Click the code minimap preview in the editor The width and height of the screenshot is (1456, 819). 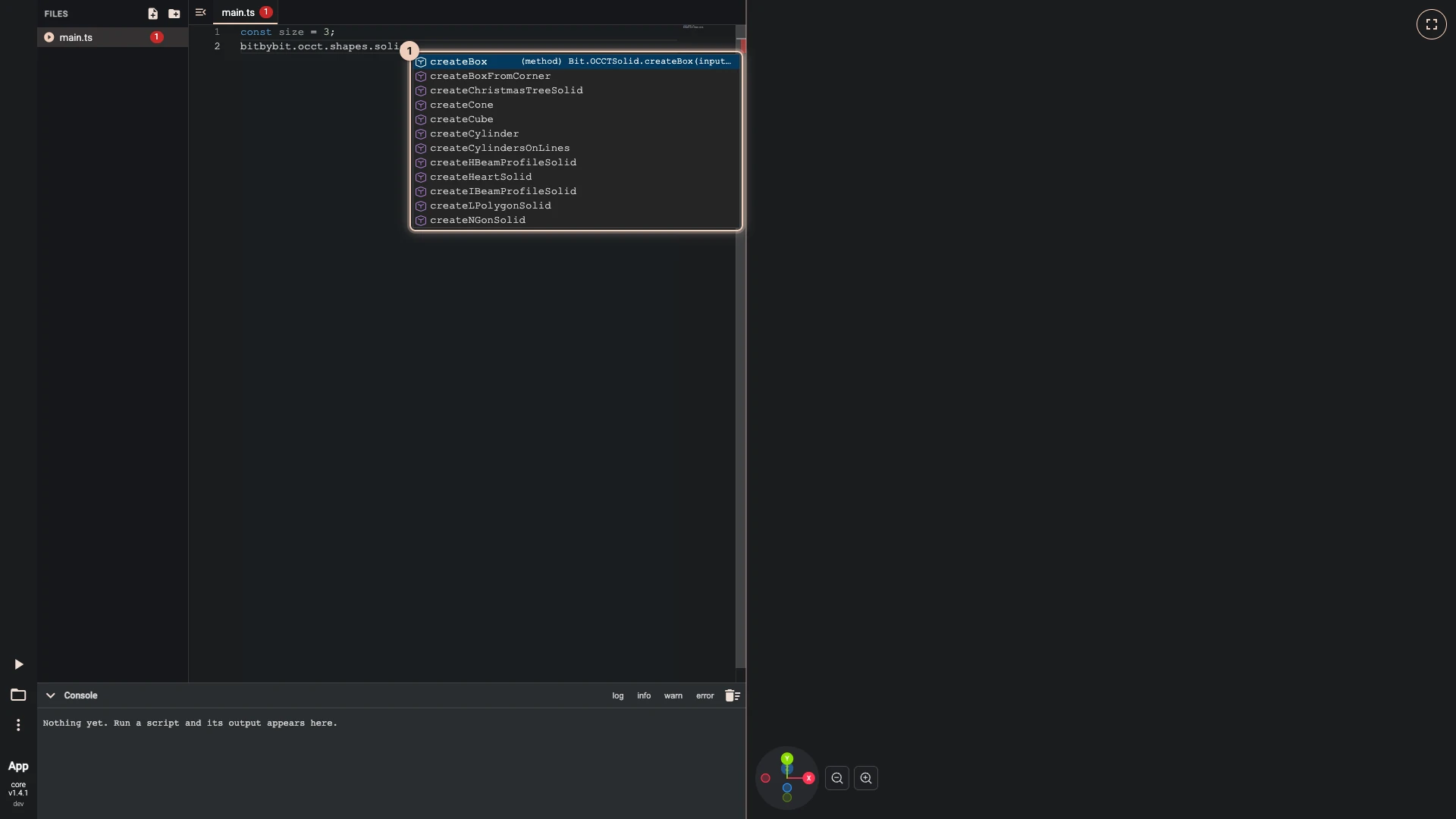tap(693, 27)
